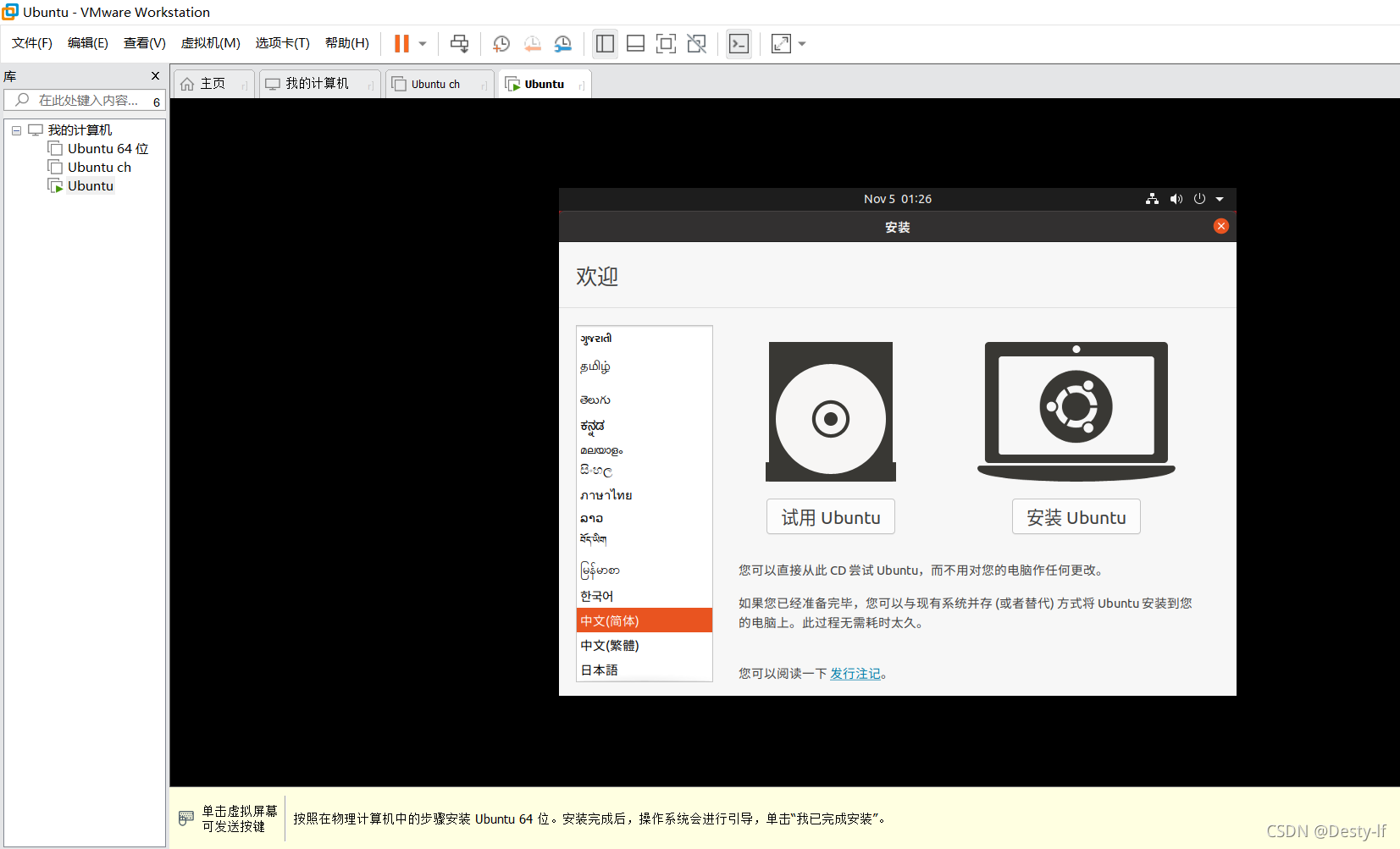Click the CD disc image above 试用 Ubuntu

coord(831,412)
